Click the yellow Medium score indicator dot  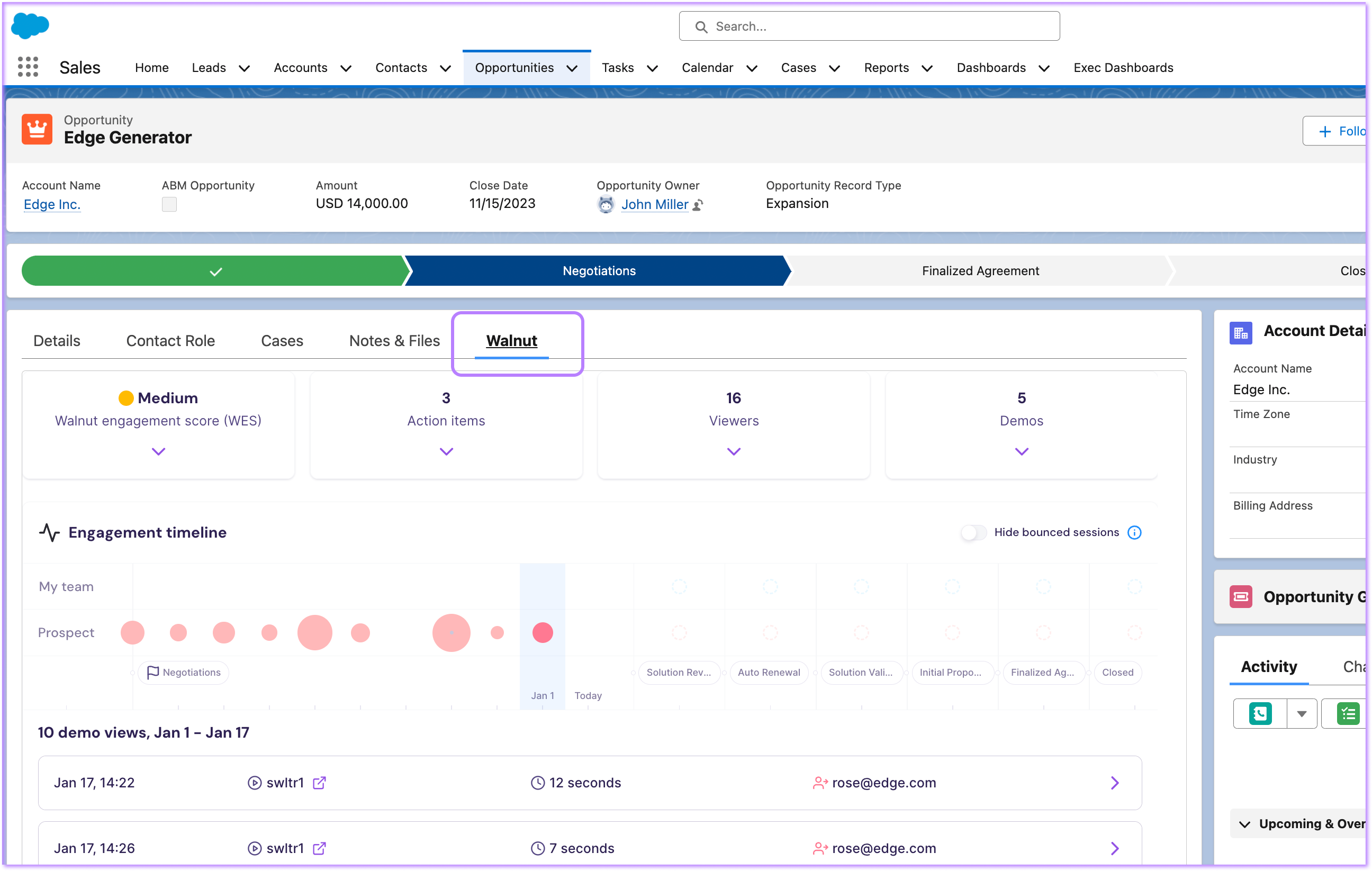click(x=126, y=398)
